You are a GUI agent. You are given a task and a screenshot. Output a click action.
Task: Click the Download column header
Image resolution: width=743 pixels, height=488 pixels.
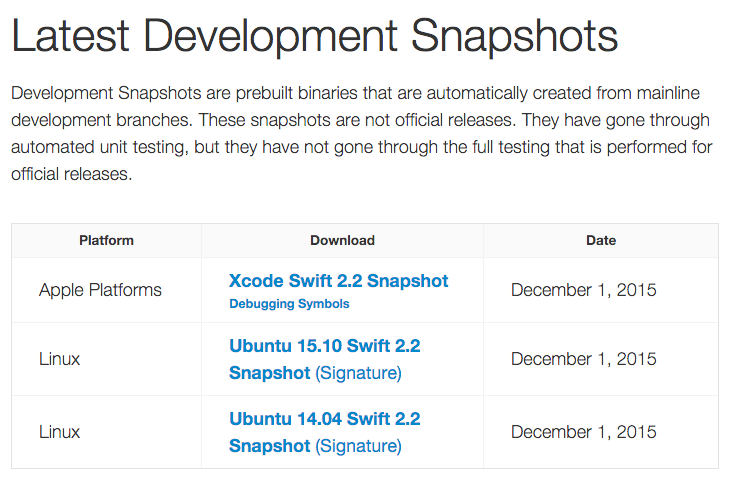pos(342,240)
